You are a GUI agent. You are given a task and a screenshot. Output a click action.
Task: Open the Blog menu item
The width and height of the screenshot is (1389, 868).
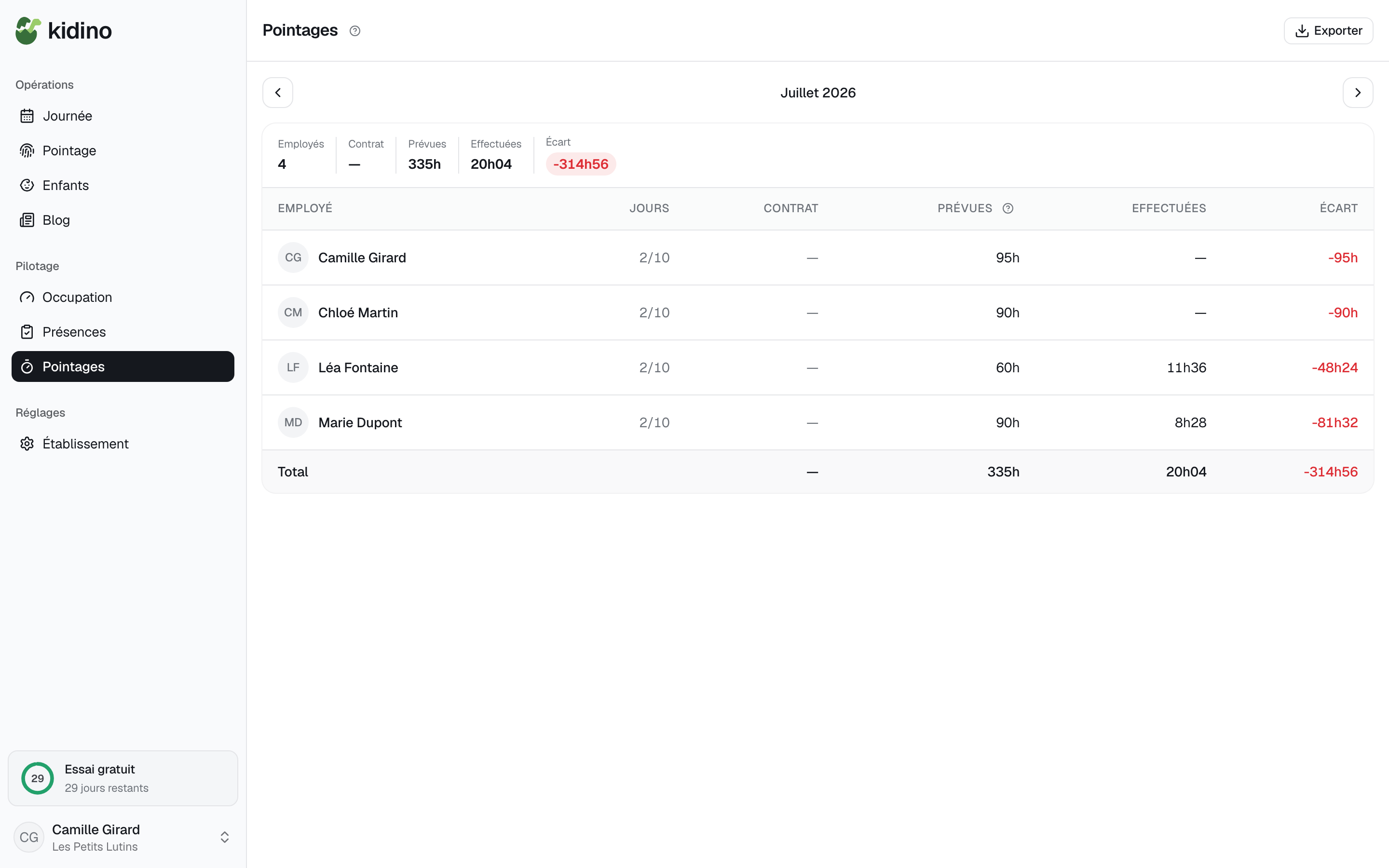(123, 220)
